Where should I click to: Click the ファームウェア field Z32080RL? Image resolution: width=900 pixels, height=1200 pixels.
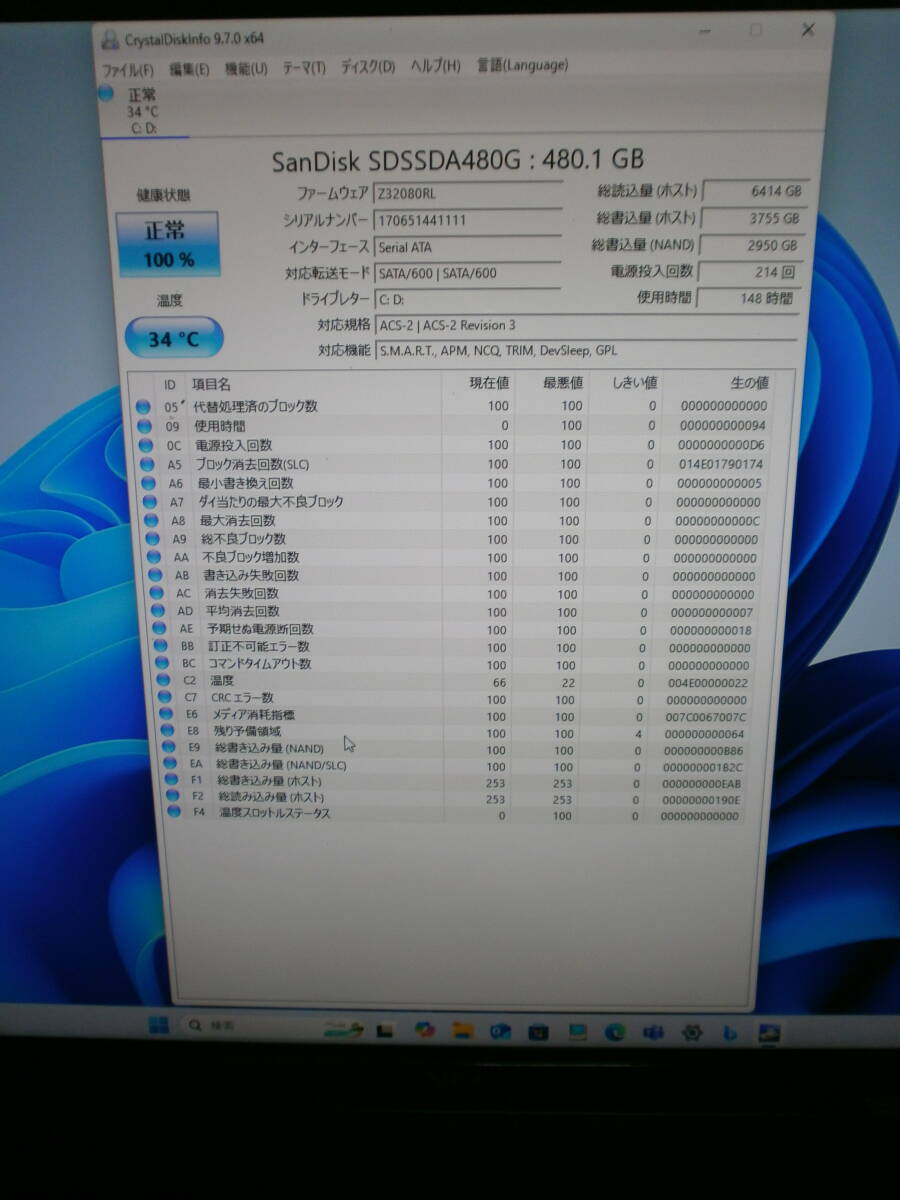tap(466, 192)
